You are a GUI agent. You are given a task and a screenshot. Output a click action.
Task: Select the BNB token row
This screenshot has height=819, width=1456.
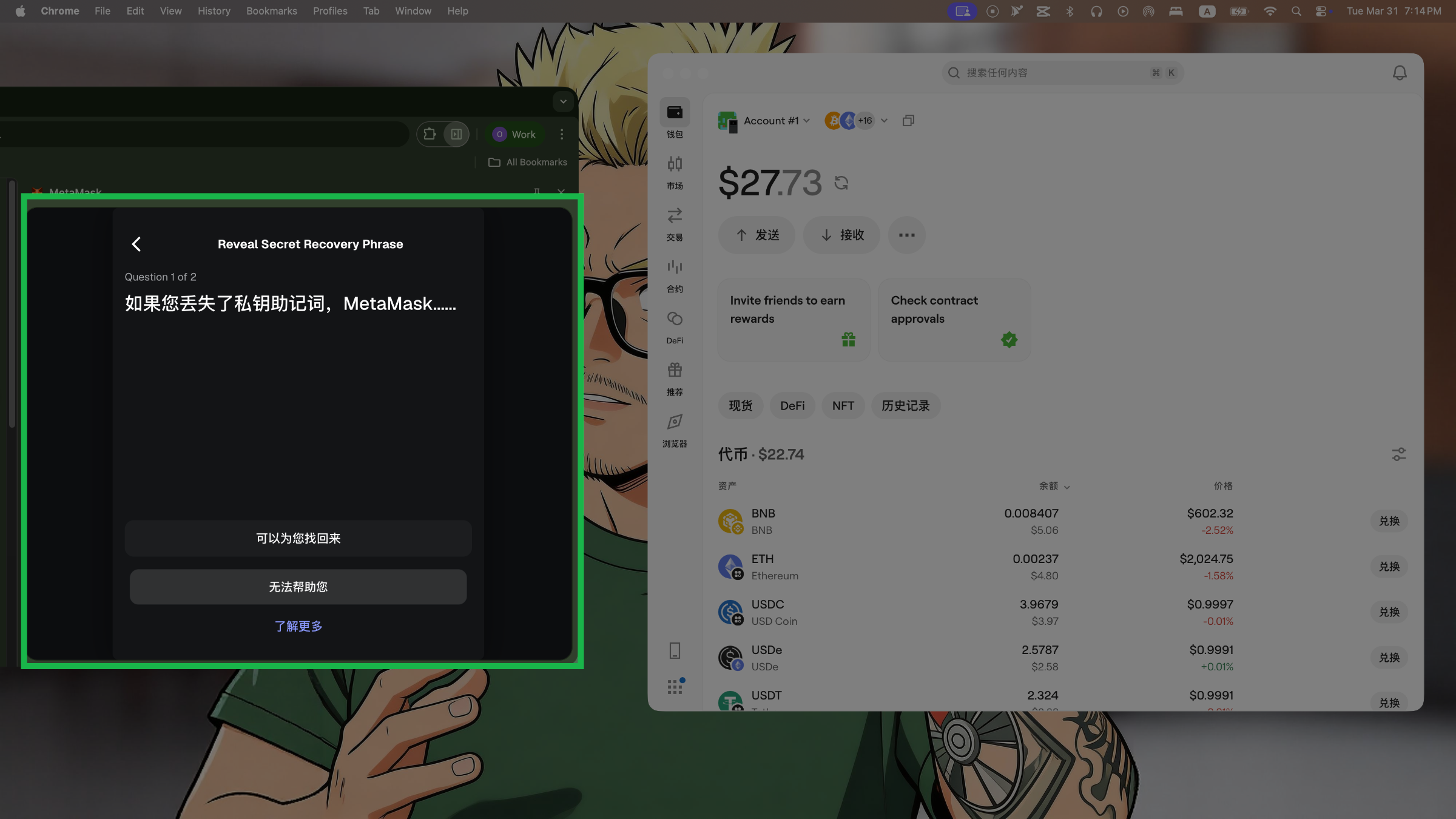click(1063, 521)
